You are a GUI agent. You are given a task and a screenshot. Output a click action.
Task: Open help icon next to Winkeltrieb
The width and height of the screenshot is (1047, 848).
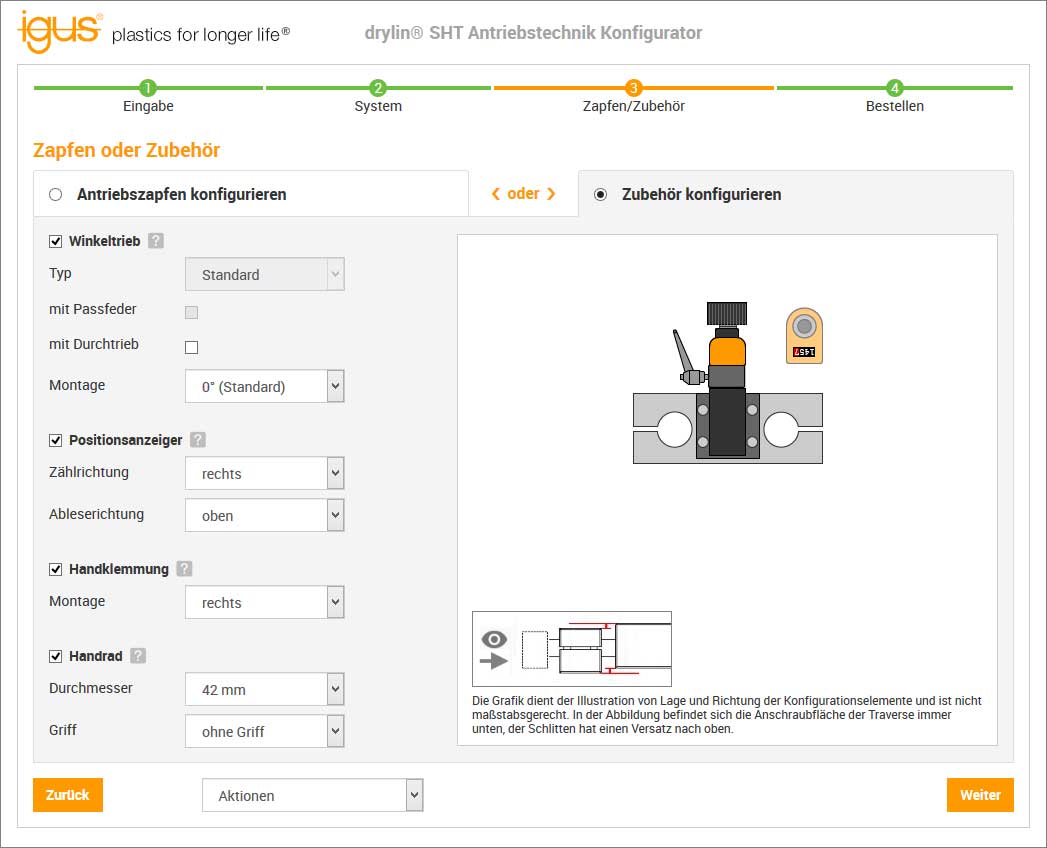click(156, 241)
